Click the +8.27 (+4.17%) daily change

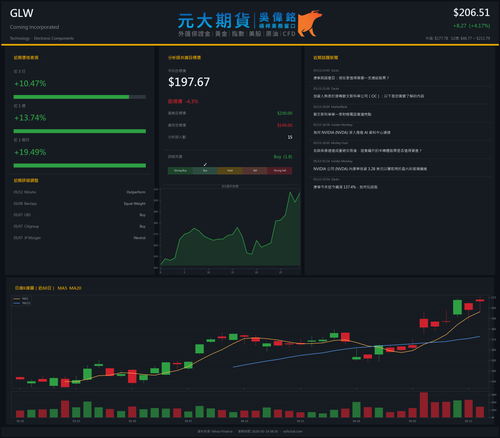pyautogui.click(x=471, y=26)
